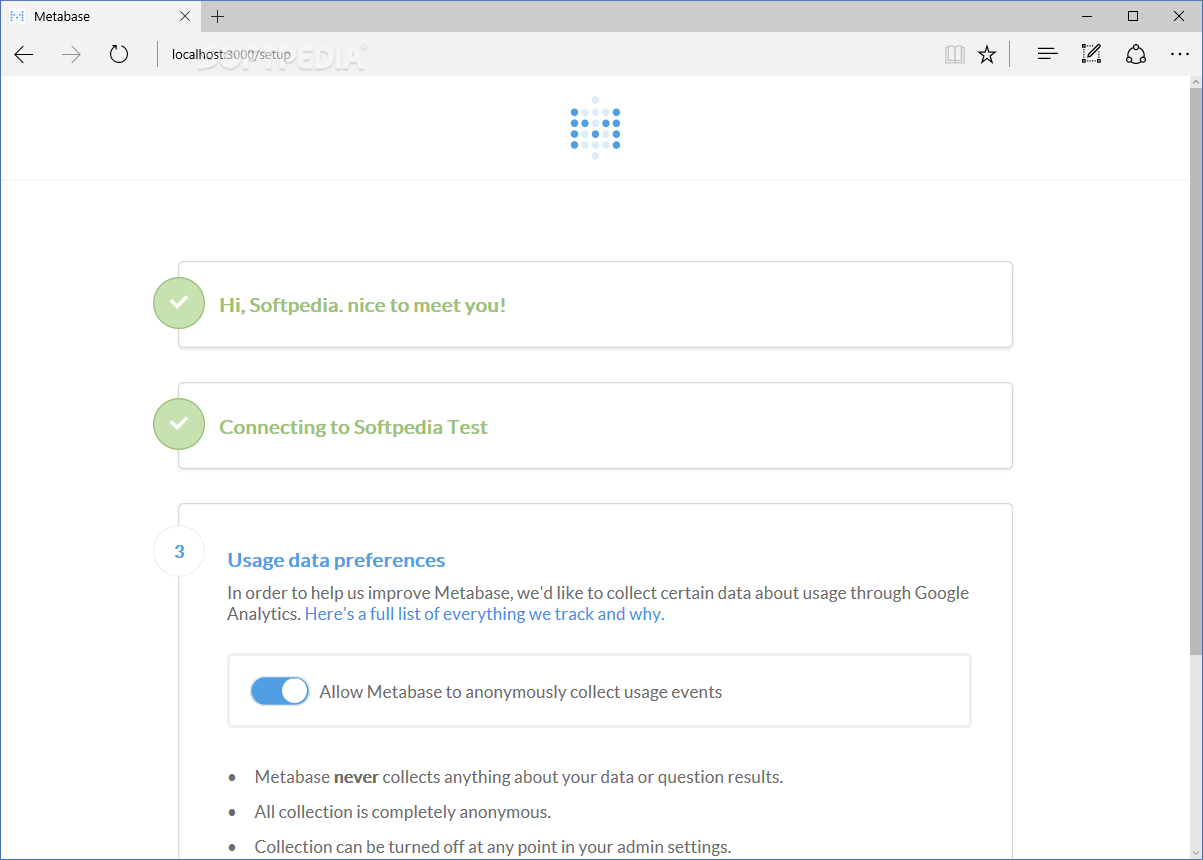Image resolution: width=1203 pixels, height=860 pixels.
Task: Open Reading view book icon
Action: coord(955,54)
